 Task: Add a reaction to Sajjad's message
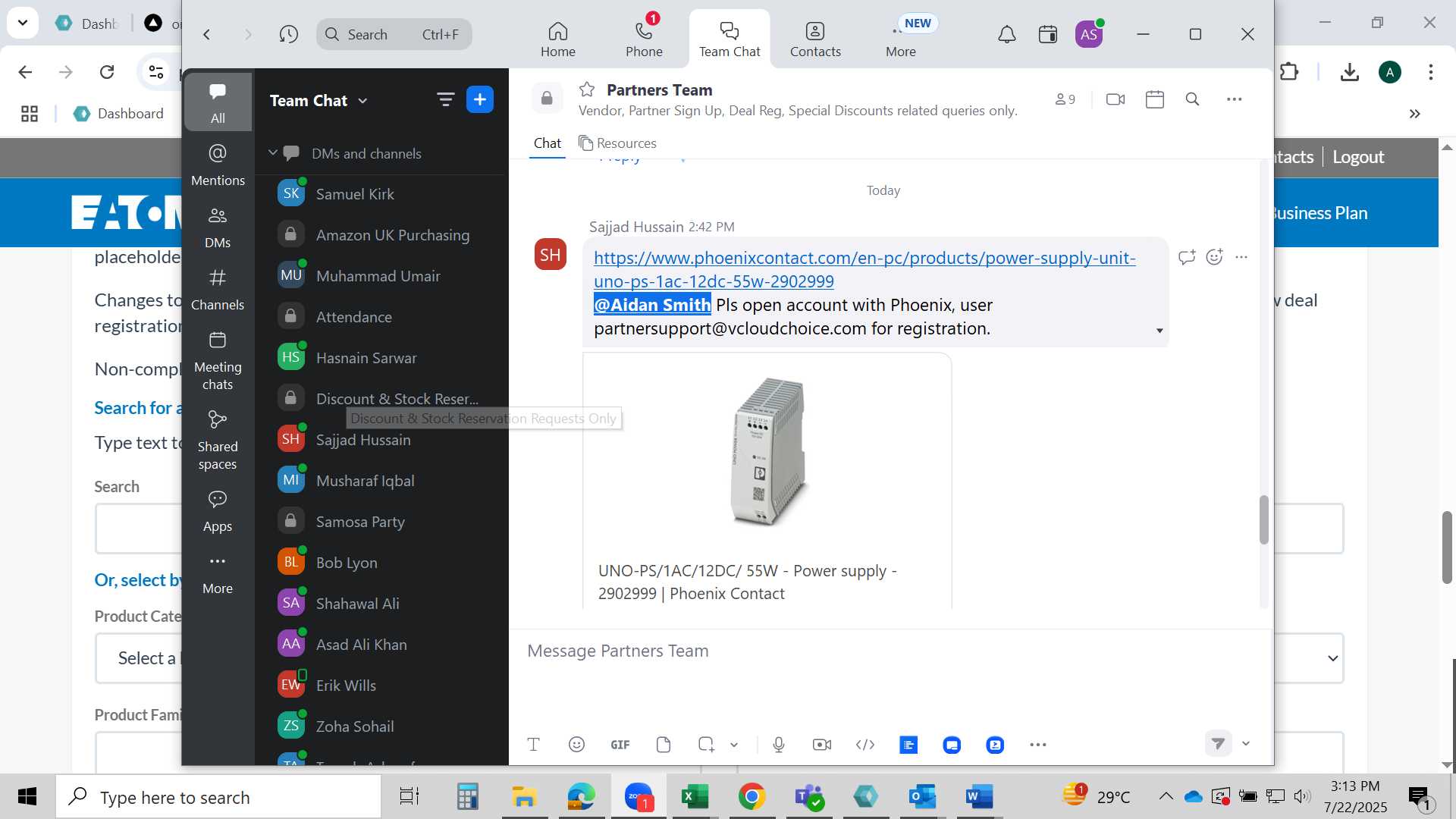(1214, 257)
